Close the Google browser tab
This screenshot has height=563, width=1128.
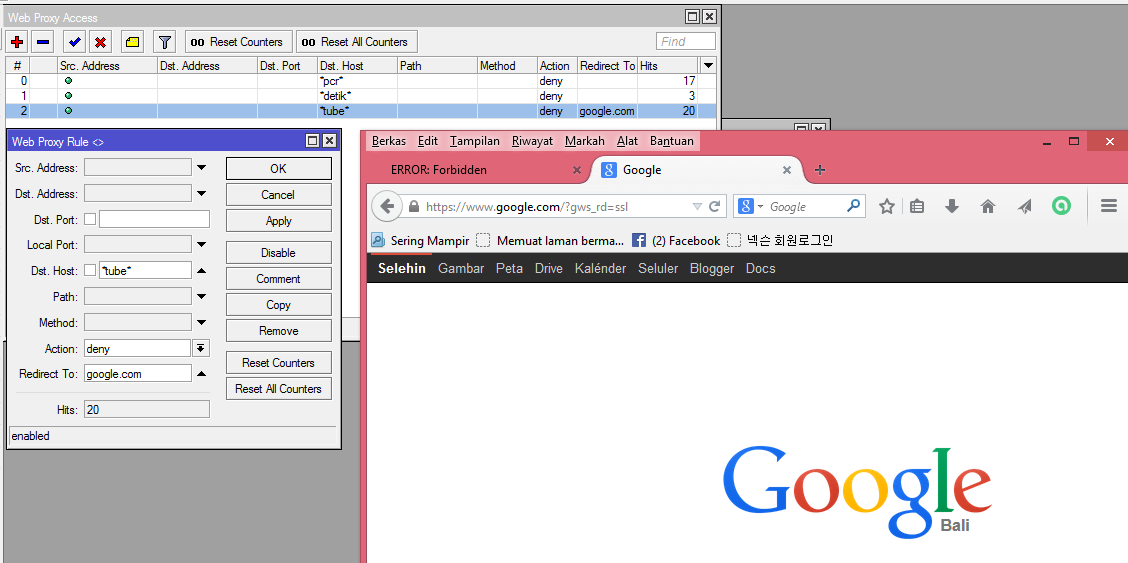click(786, 170)
